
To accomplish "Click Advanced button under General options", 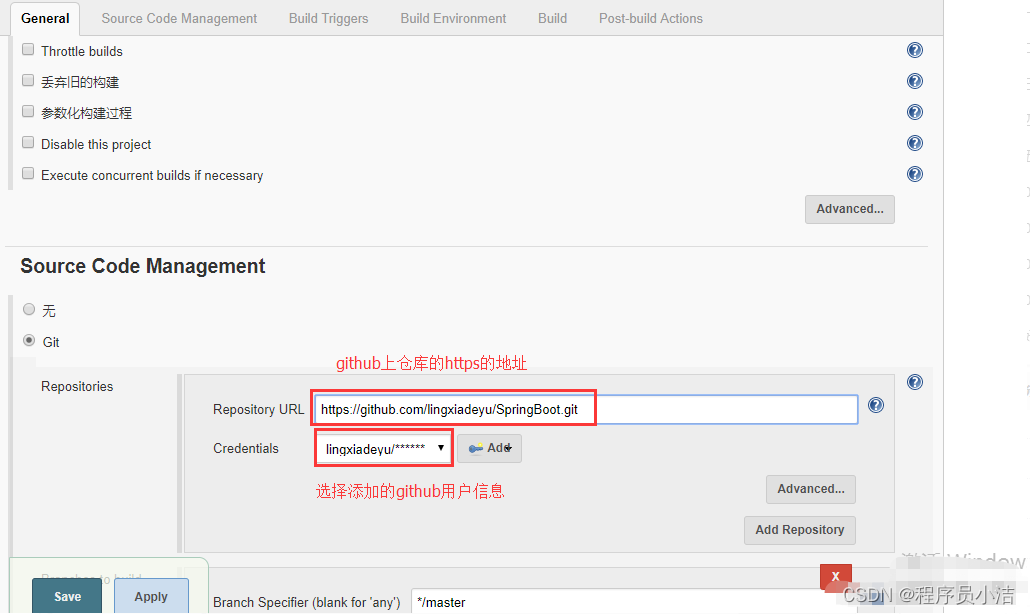I will (x=849, y=209).
